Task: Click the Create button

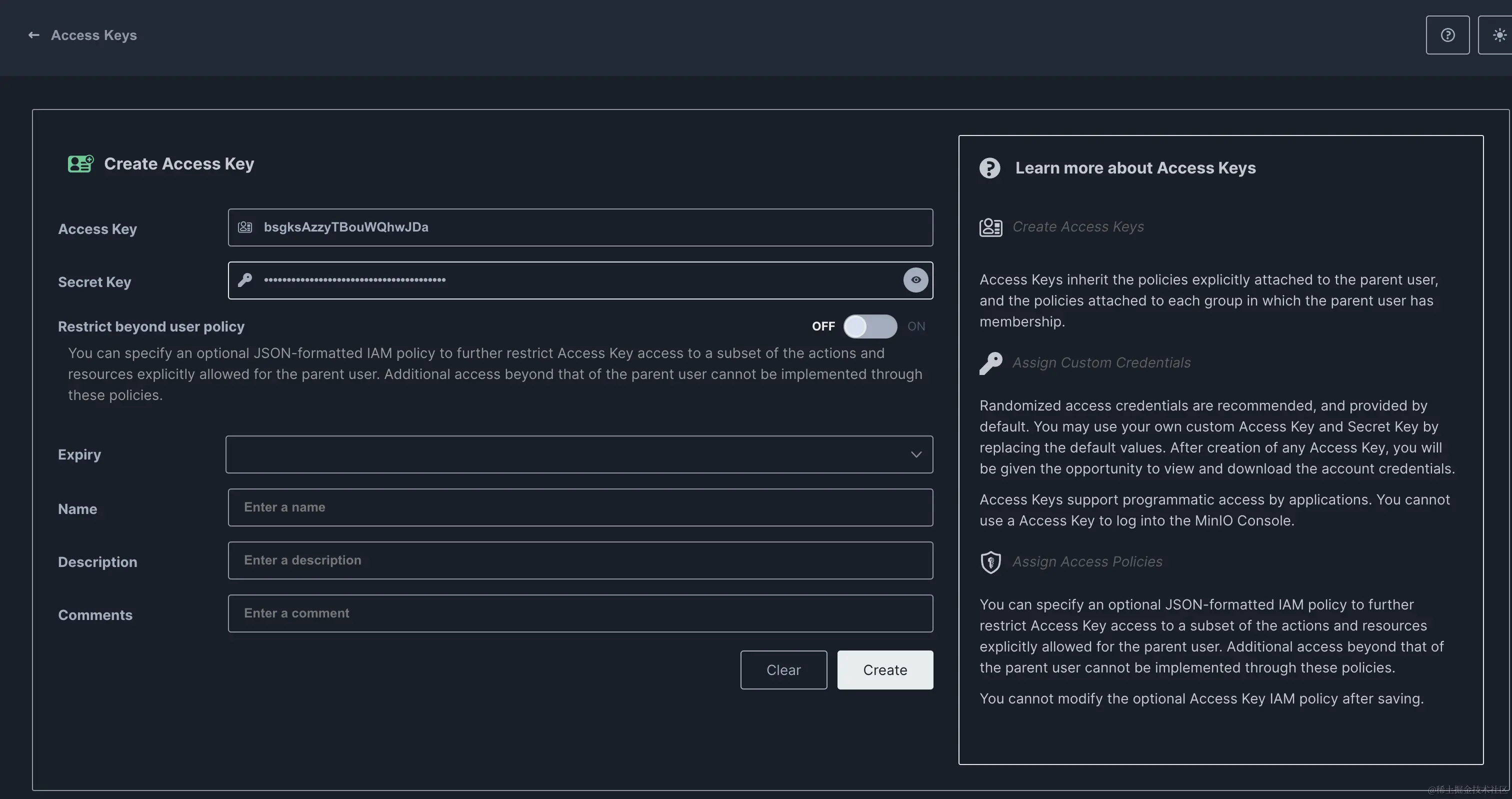Action: [885, 670]
